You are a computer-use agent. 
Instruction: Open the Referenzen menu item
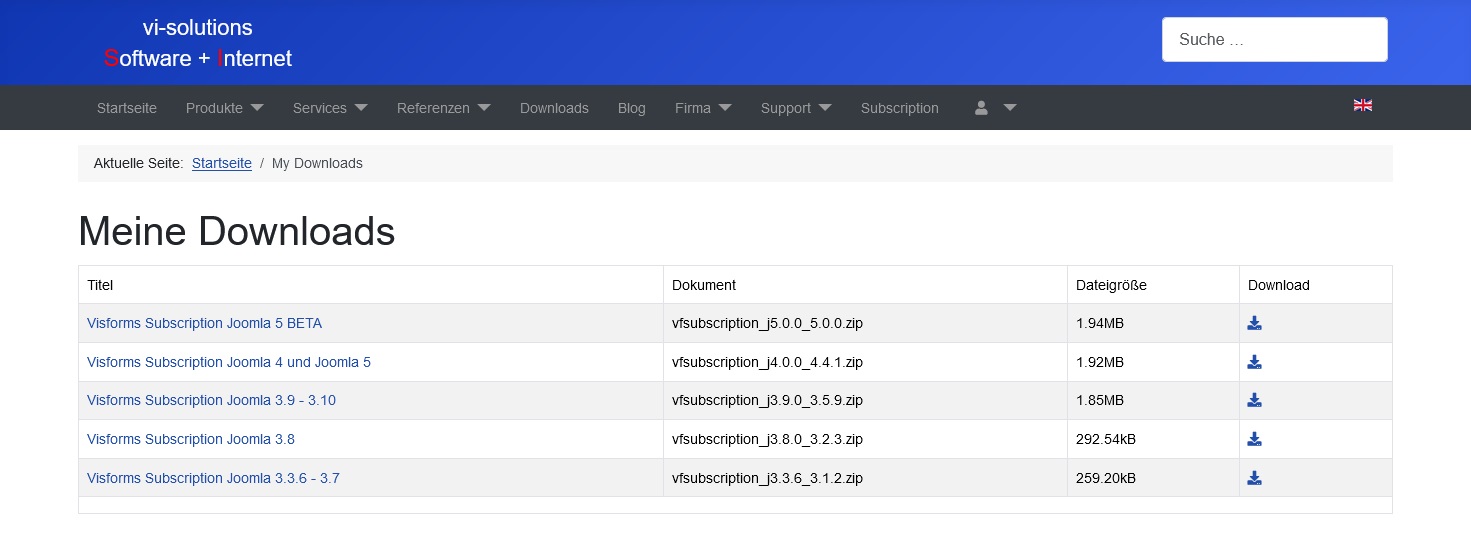tap(433, 108)
